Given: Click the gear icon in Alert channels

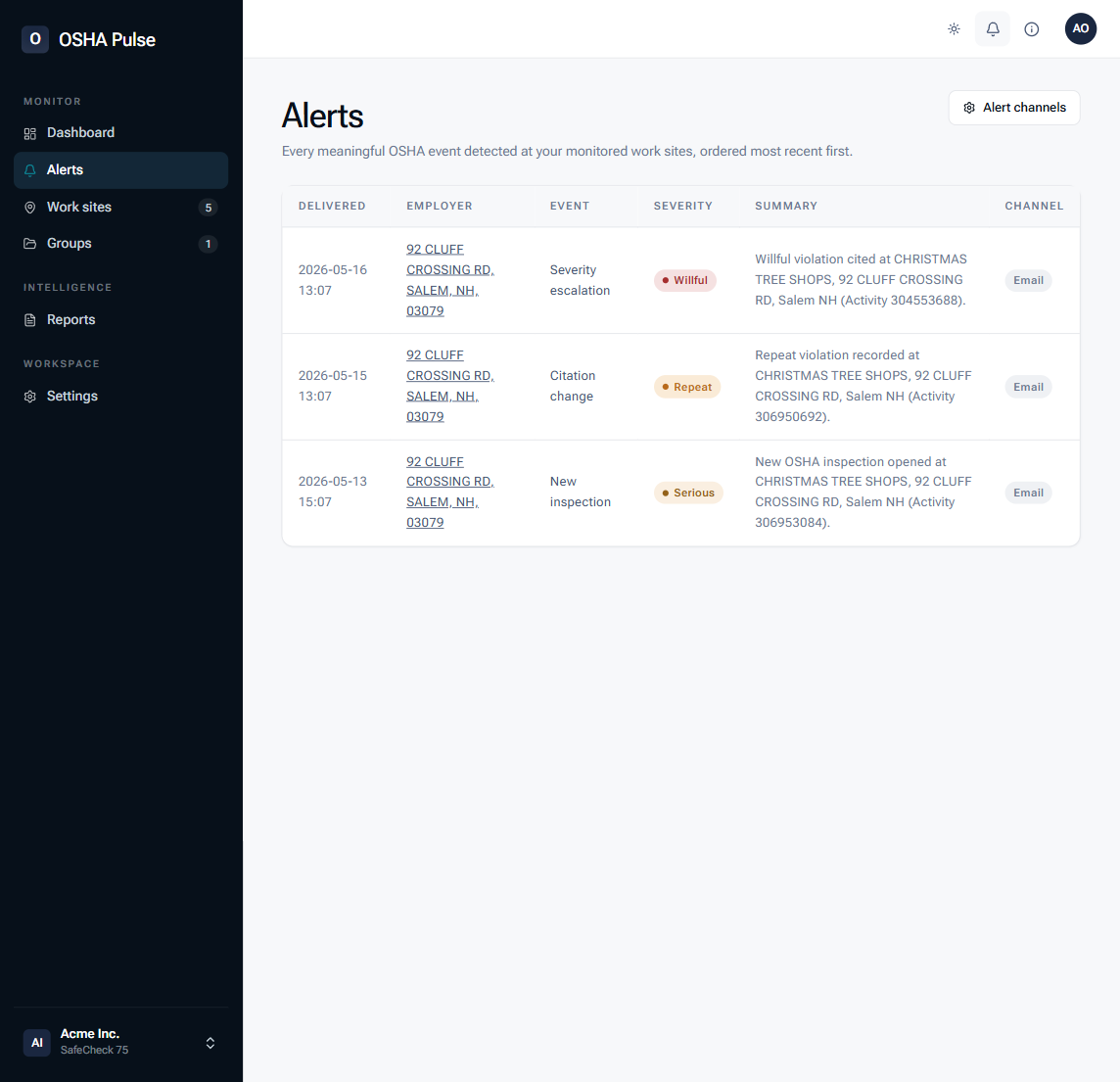Looking at the screenshot, I should coord(968,108).
